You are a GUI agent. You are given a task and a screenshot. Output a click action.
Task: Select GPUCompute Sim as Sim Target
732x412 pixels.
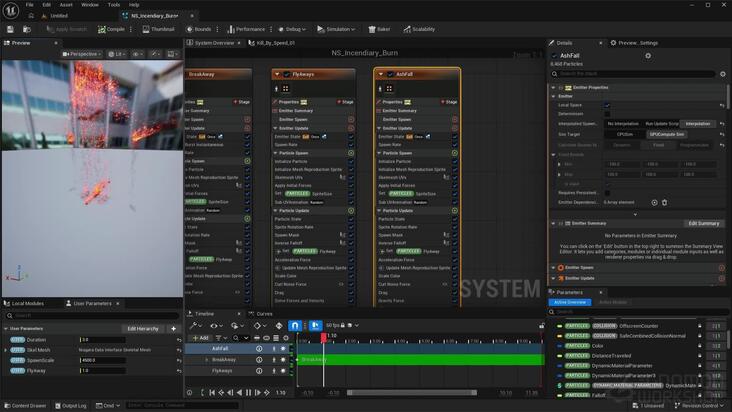pos(666,134)
